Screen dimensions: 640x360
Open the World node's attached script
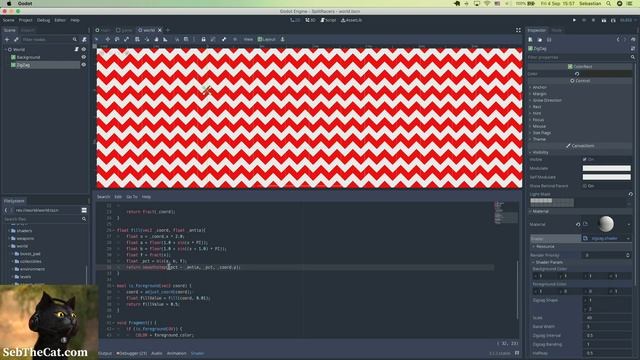(x=76, y=49)
